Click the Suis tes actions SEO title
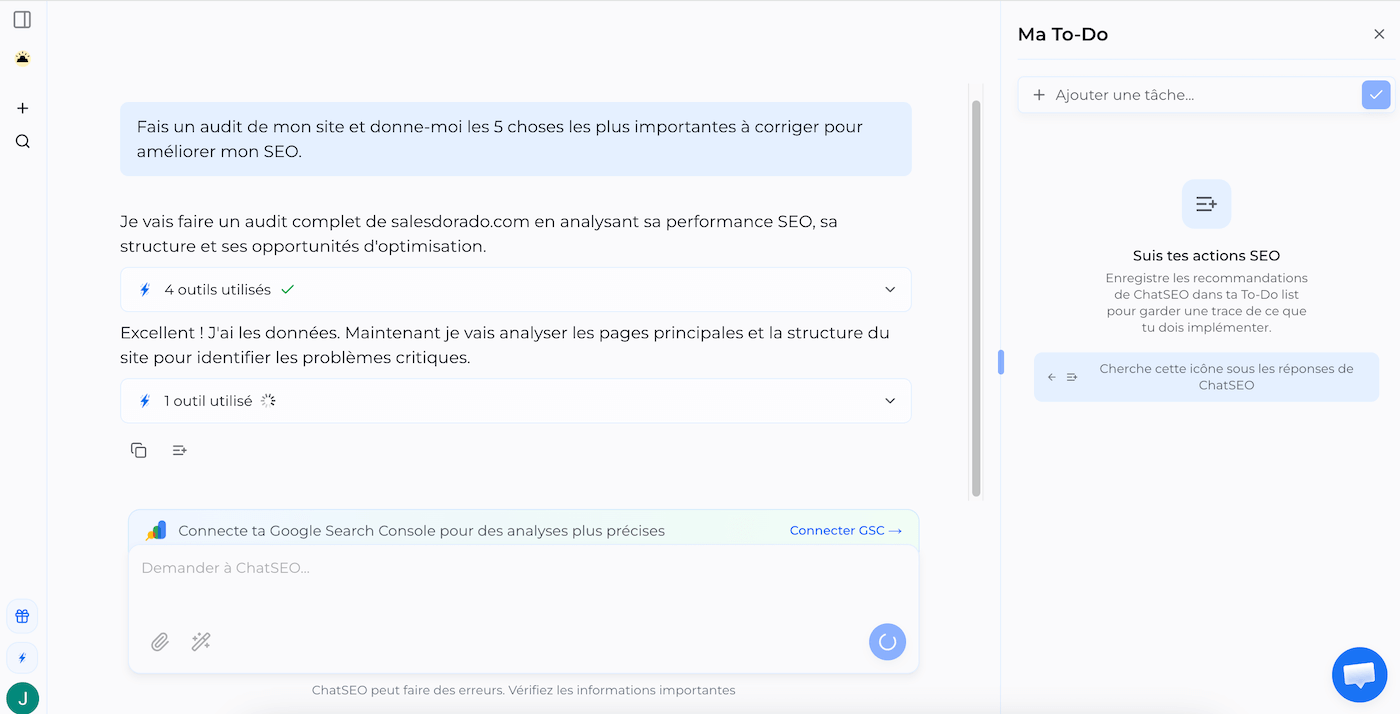 click(1206, 255)
